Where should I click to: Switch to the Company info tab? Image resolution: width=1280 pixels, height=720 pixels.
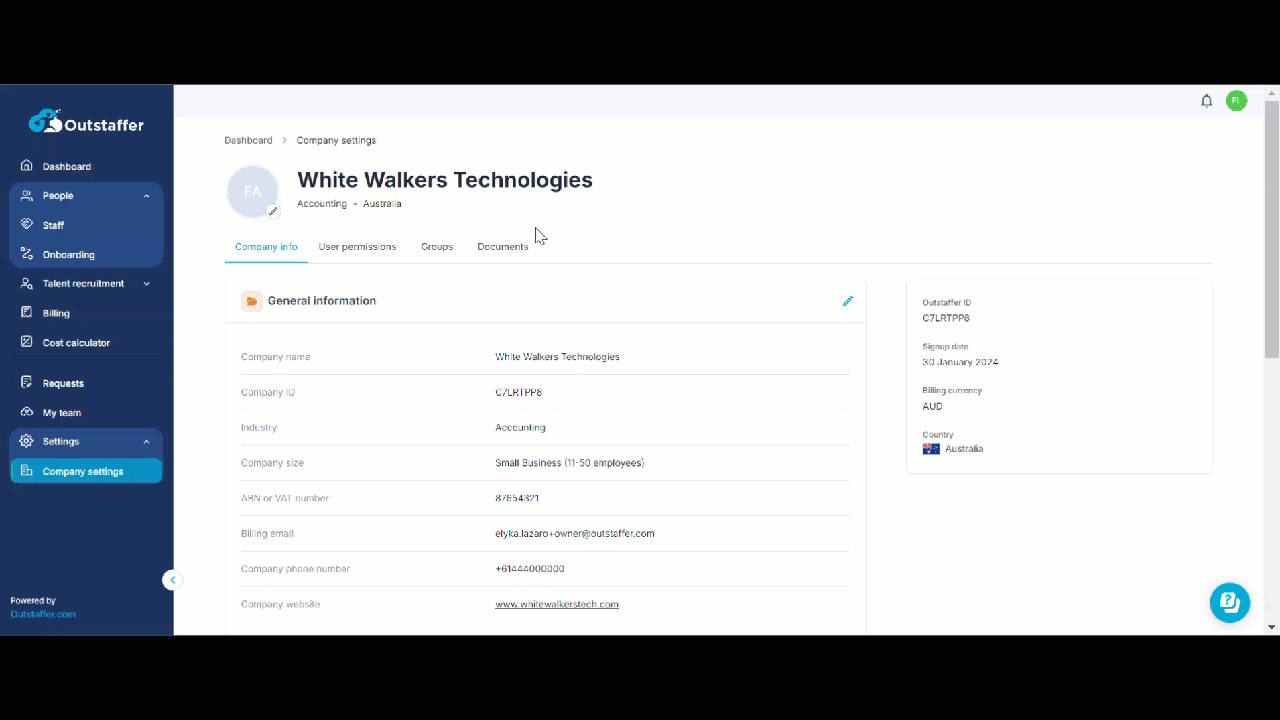(266, 247)
